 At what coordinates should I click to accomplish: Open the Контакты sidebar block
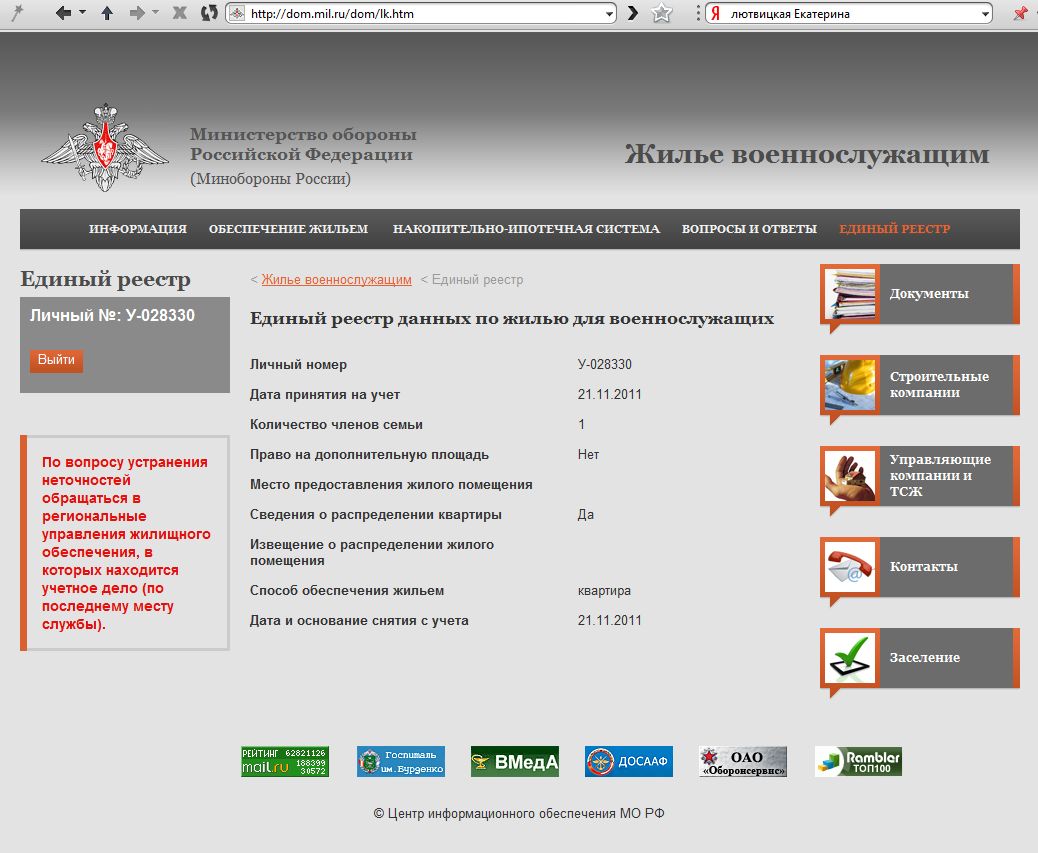[x=920, y=567]
